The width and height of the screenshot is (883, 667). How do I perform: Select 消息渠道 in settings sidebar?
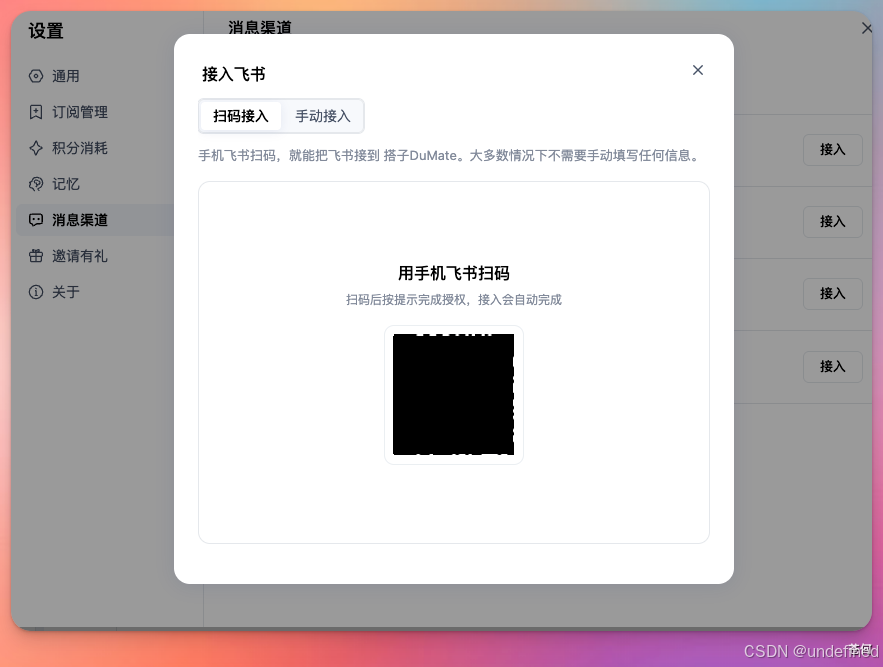point(95,220)
